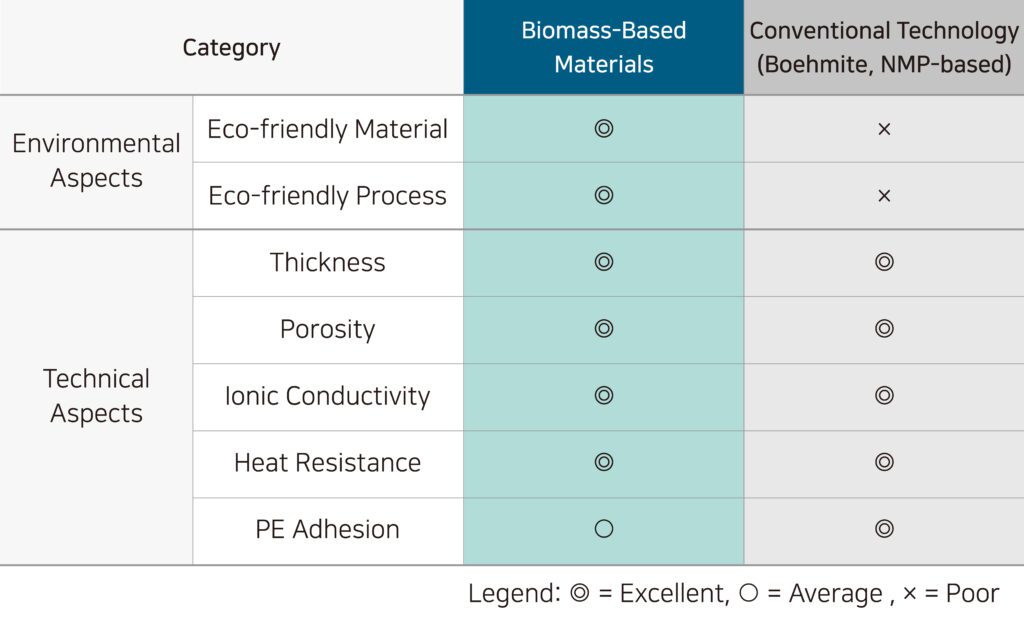Click the PE Adhesion row label

327,529
